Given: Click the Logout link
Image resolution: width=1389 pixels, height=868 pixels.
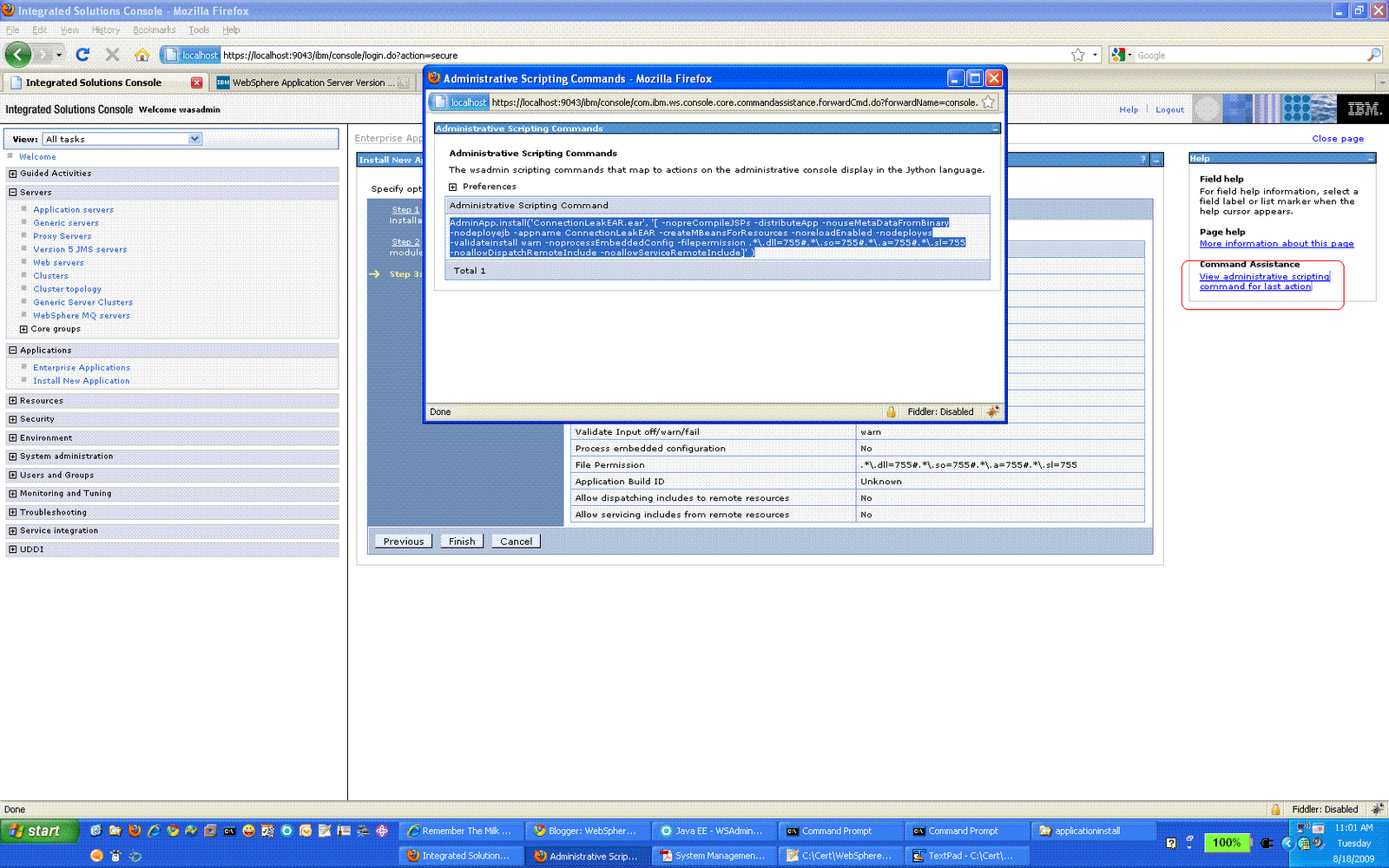Looking at the screenshot, I should pos(1169,109).
